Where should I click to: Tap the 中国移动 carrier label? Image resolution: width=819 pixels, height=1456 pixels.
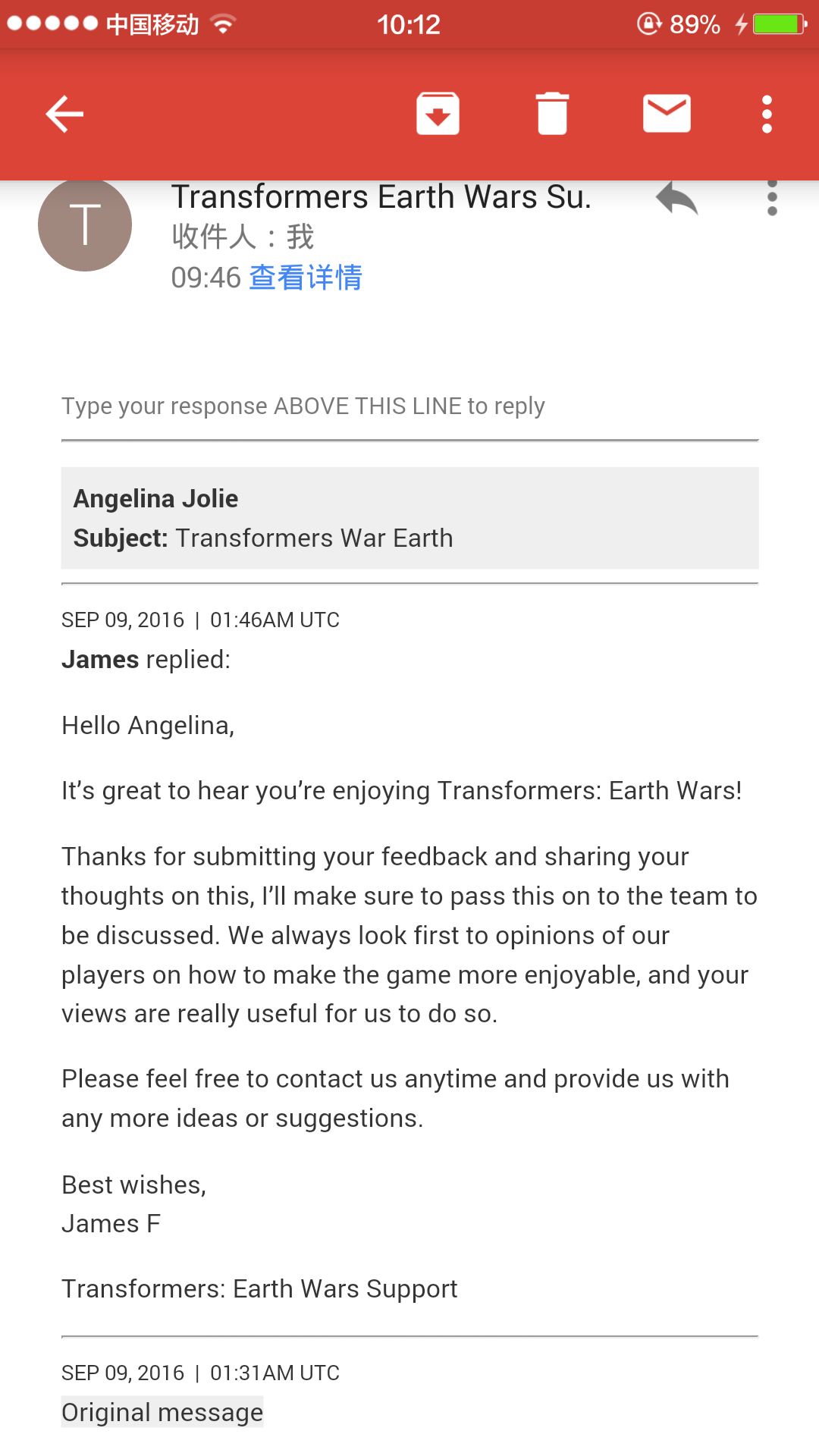(152, 24)
